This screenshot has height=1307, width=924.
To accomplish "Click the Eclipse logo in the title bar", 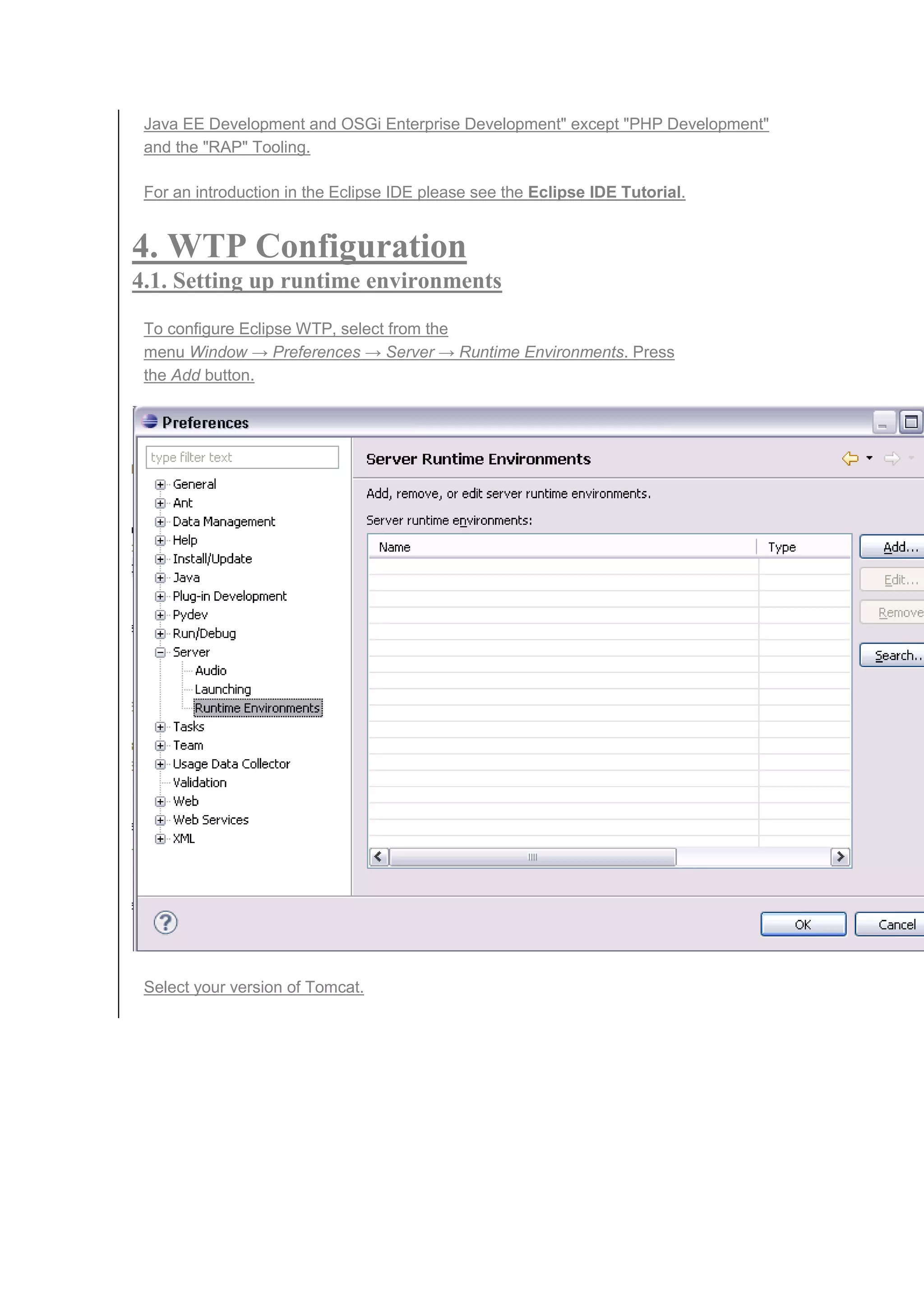I will pyautogui.click(x=150, y=421).
